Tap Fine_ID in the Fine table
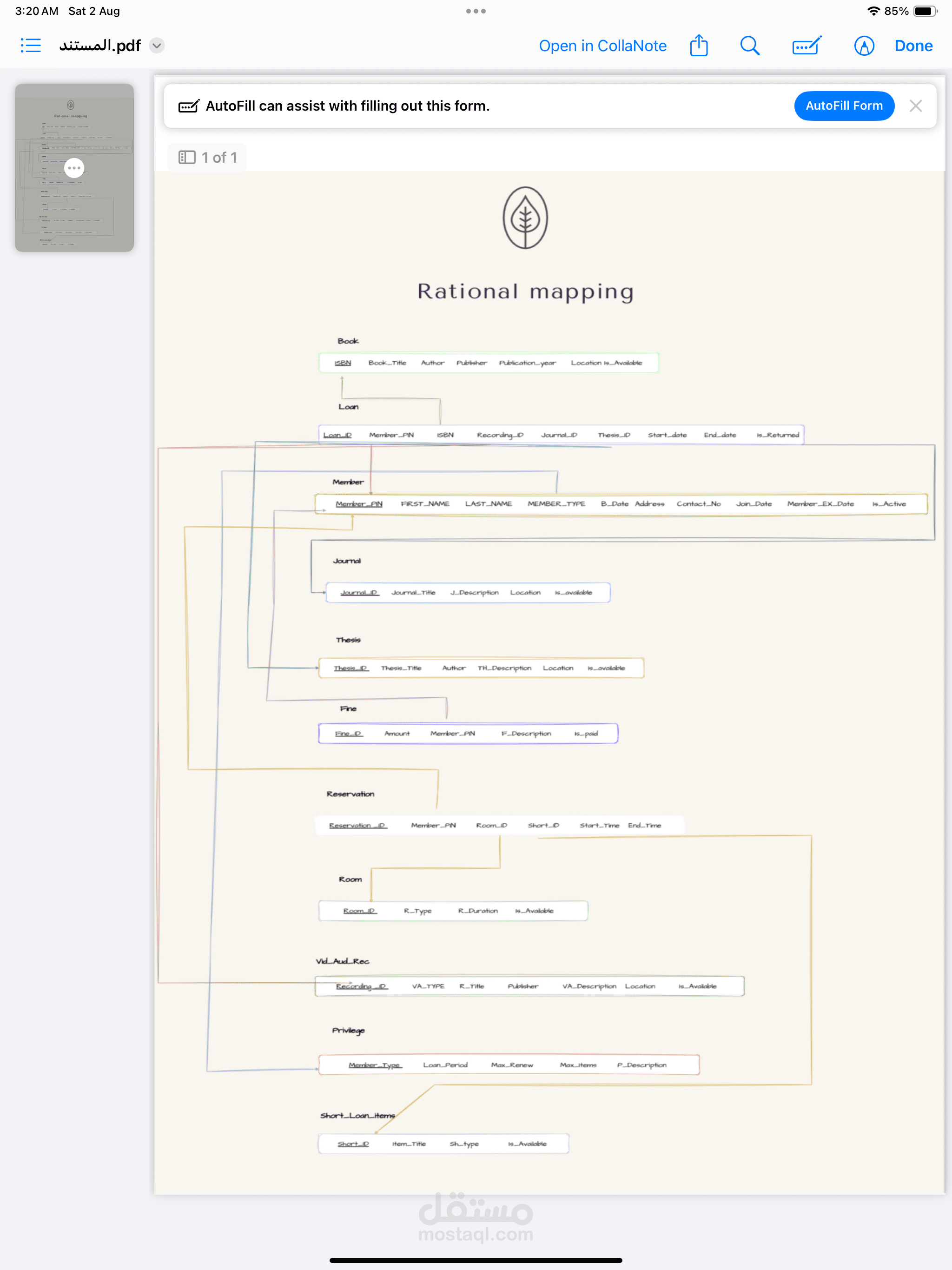Screen dimensions: 952x1270 (x=349, y=734)
